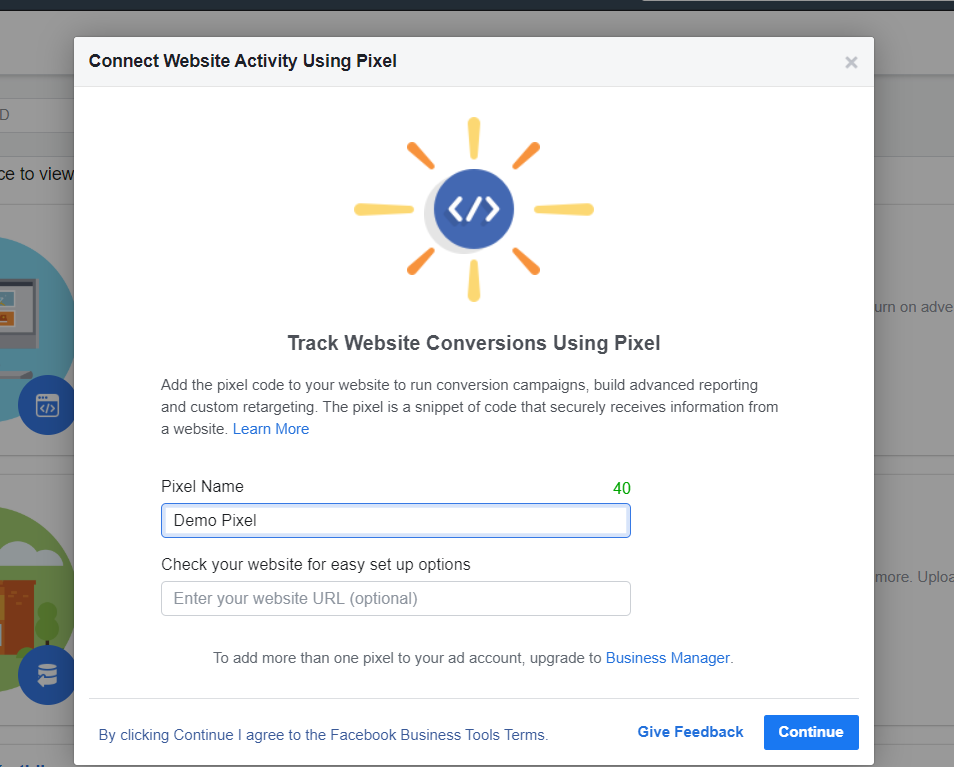Click the dialog title Connect Website Activity
Image resolution: width=954 pixels, height=767 pixels.
pos(242,61)
